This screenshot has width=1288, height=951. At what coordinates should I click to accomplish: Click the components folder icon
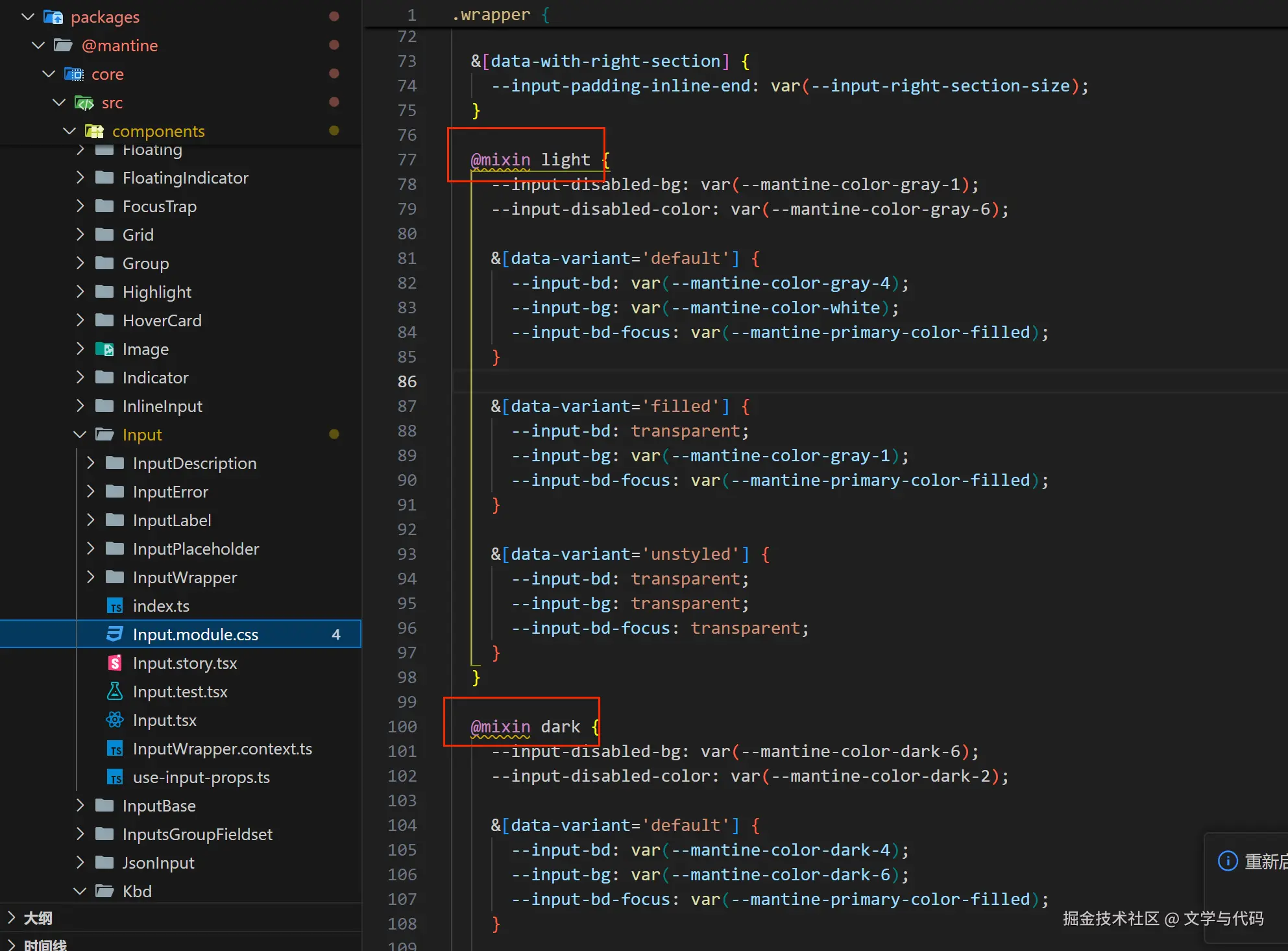(x=95, y=131)
